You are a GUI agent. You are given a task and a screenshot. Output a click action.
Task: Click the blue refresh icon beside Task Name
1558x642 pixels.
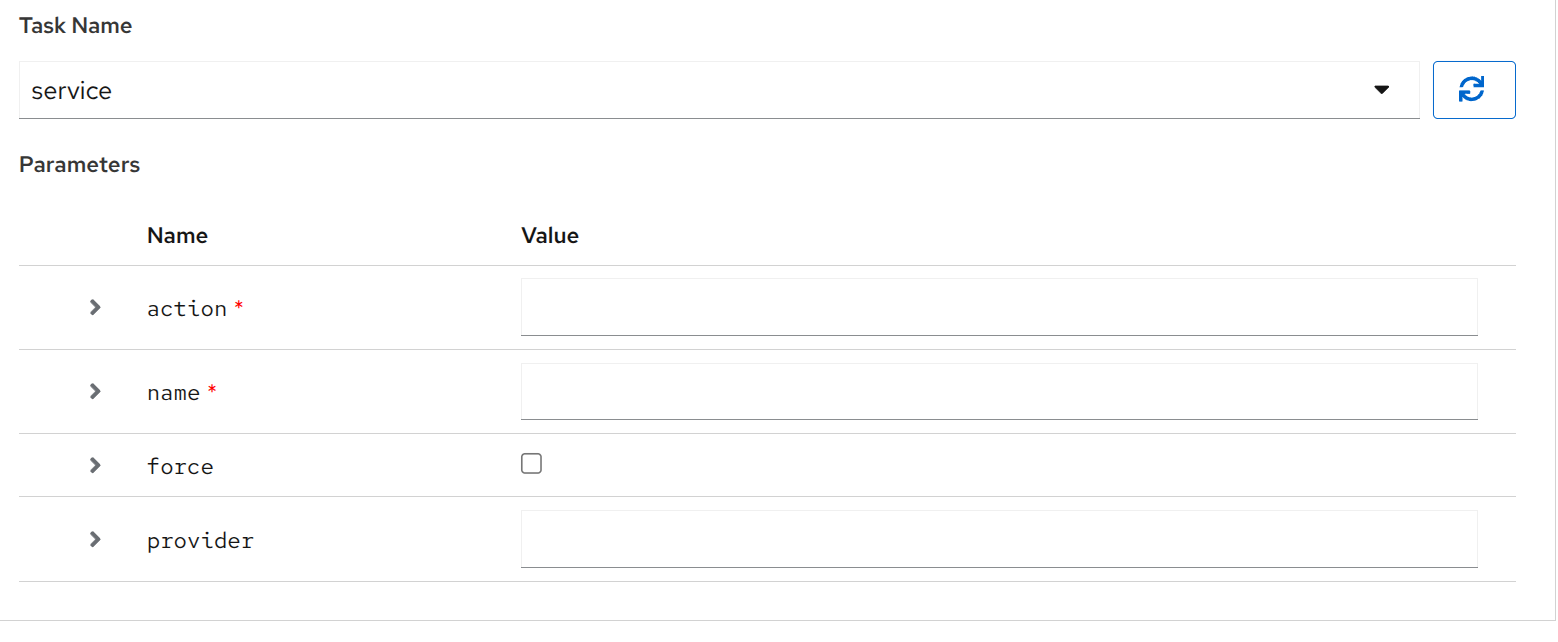tap(1474, 89)
